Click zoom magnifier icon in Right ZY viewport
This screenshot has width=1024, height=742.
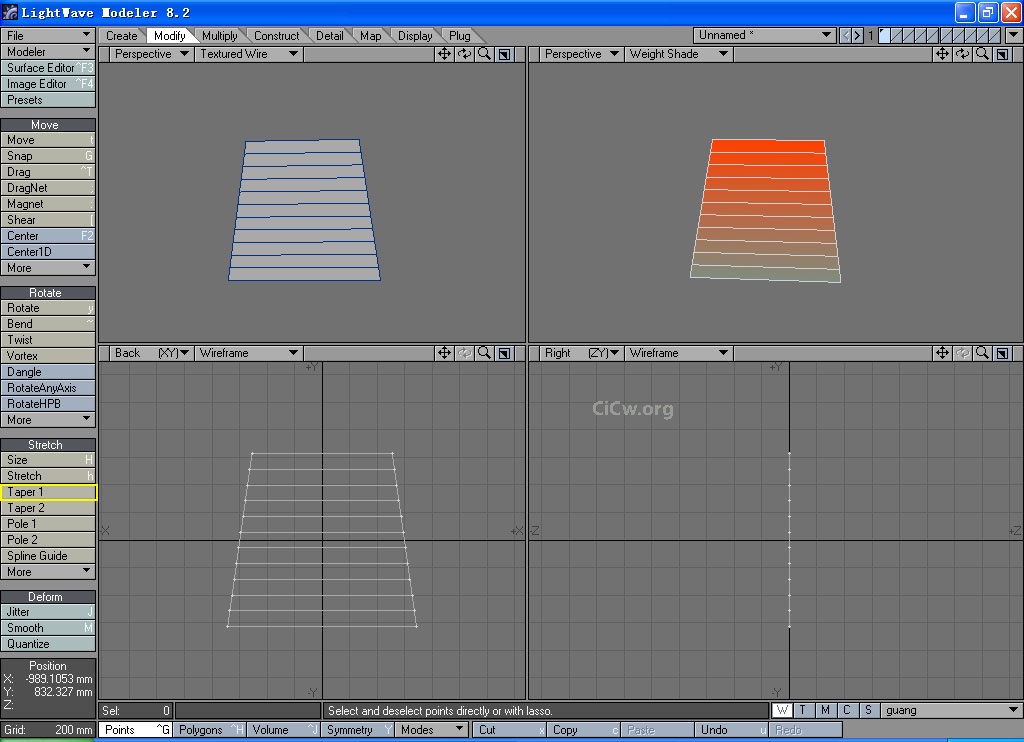point(983,353)
